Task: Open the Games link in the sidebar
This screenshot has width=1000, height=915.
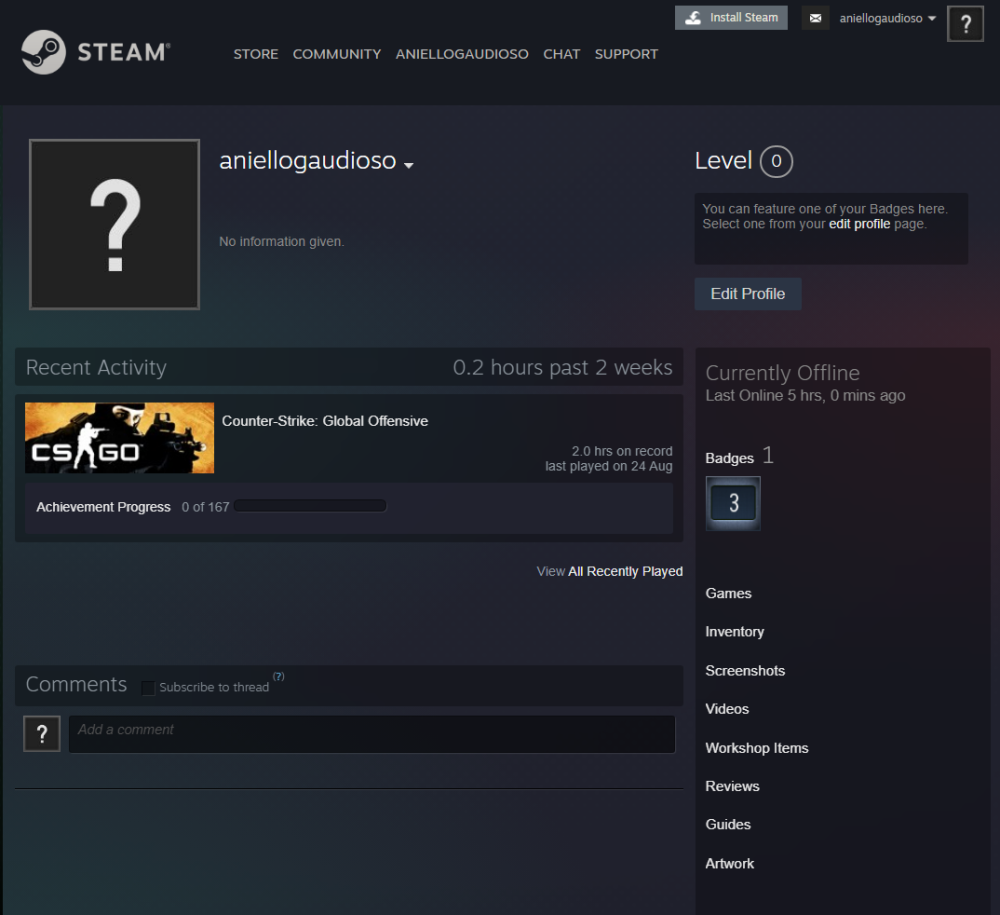Action: [728, 594]
